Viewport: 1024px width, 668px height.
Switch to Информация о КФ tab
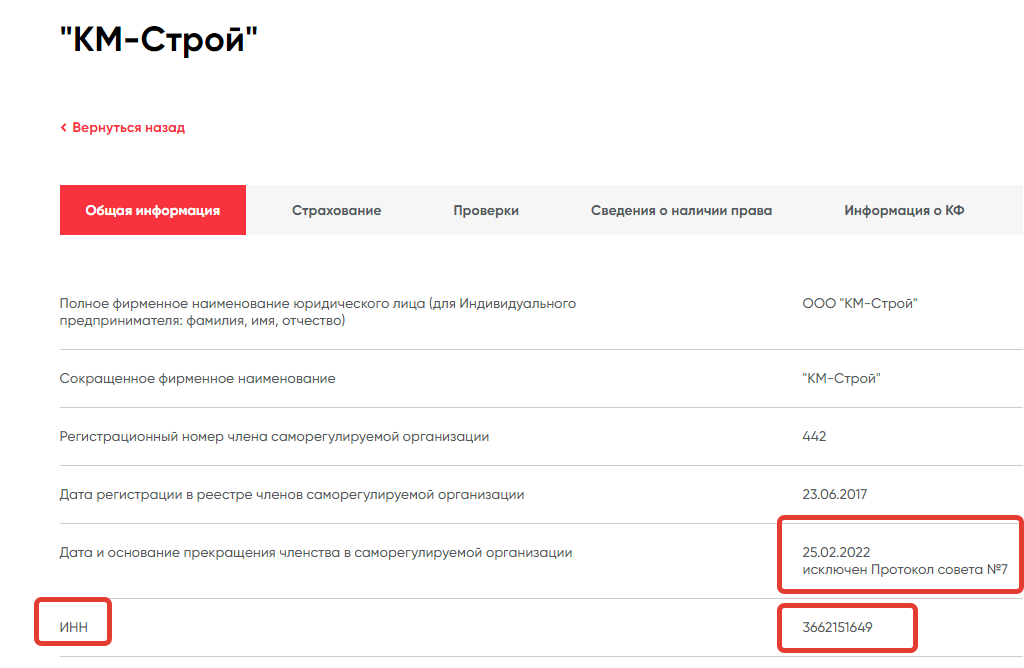coord(904,211)
